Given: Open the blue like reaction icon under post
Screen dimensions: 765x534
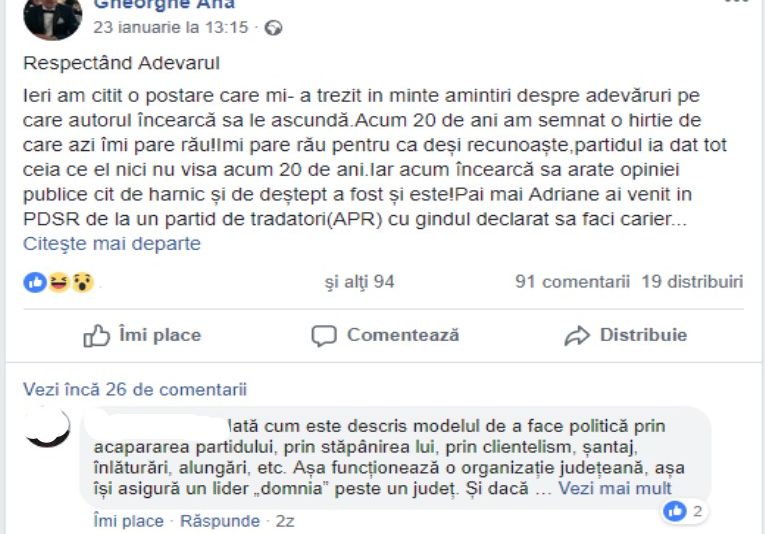Looking at the screenshot, I should point(35,282).
